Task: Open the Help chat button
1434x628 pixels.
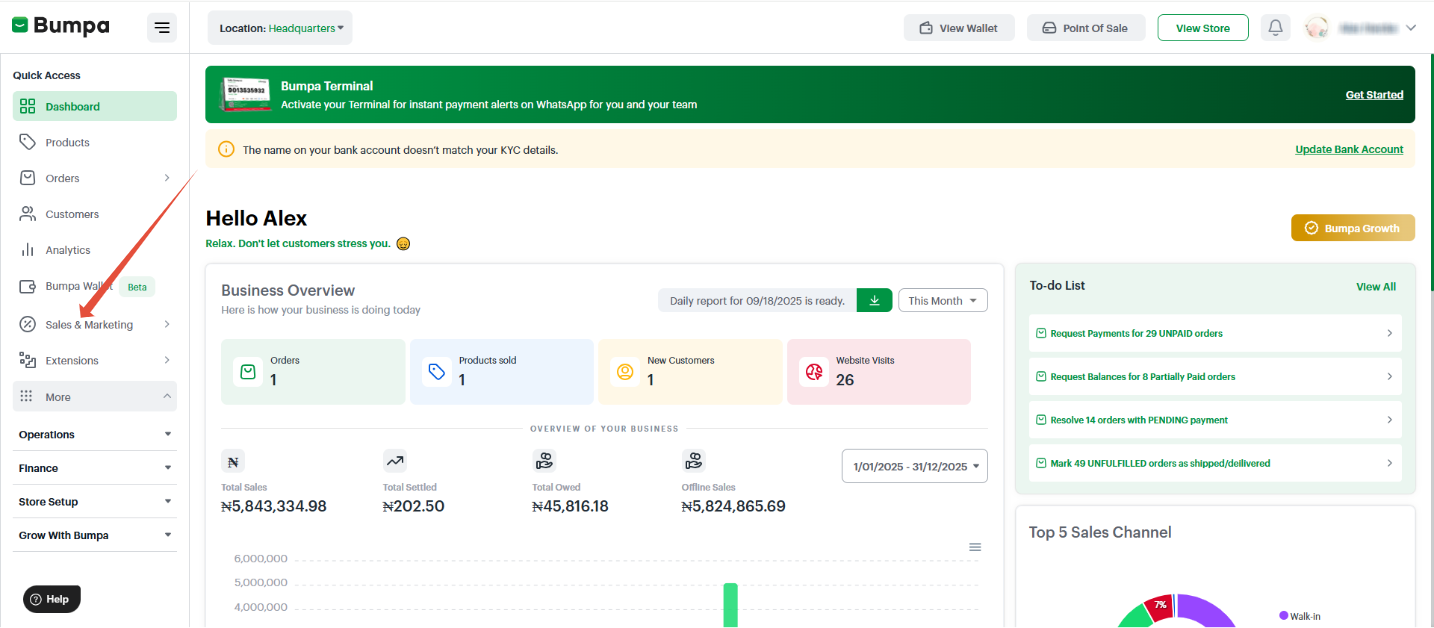Action: pos(52,599)
